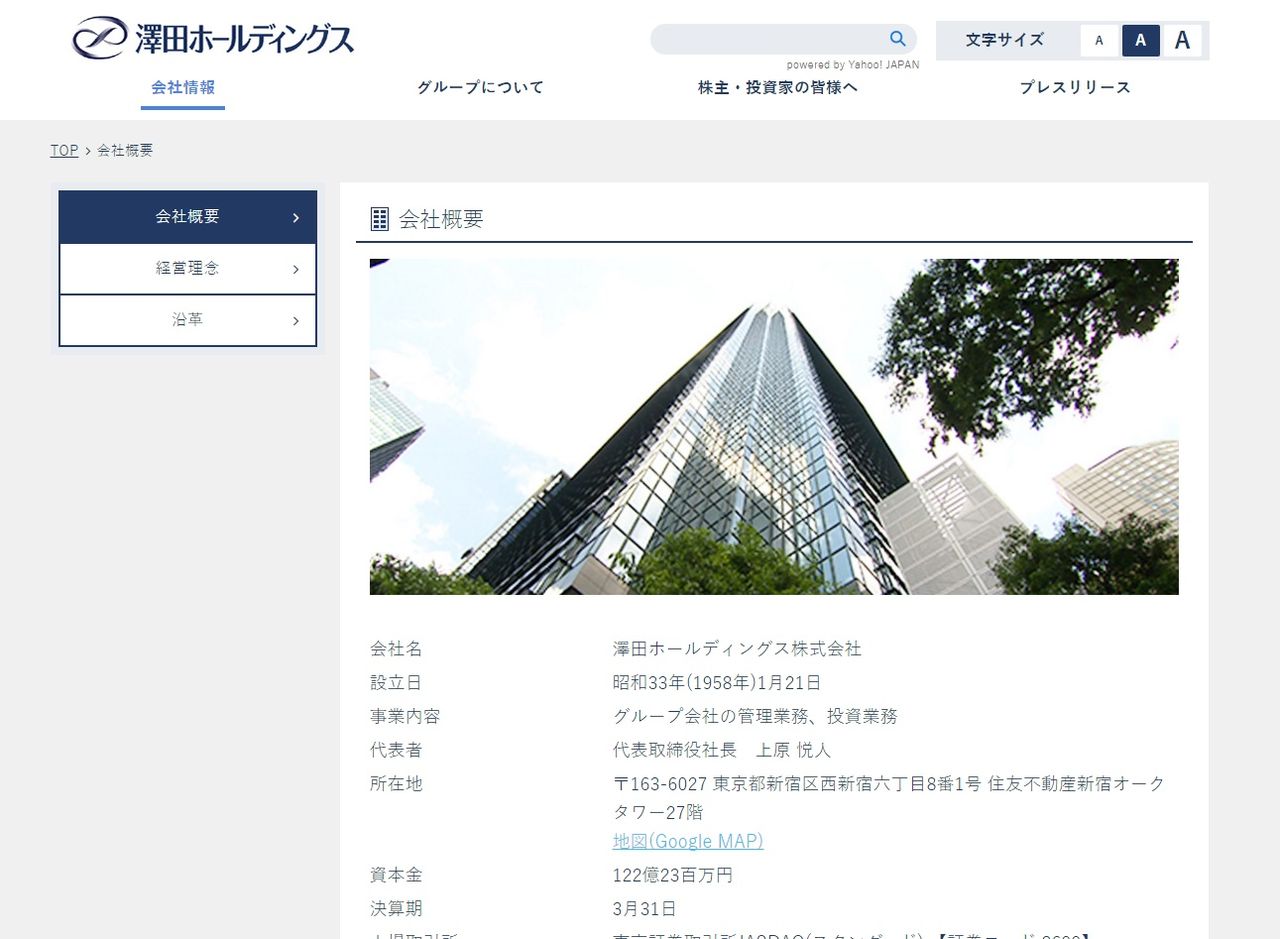Click the 澤田ホールディングス logo
The image size is (1280, 939).
click(213, 38)
